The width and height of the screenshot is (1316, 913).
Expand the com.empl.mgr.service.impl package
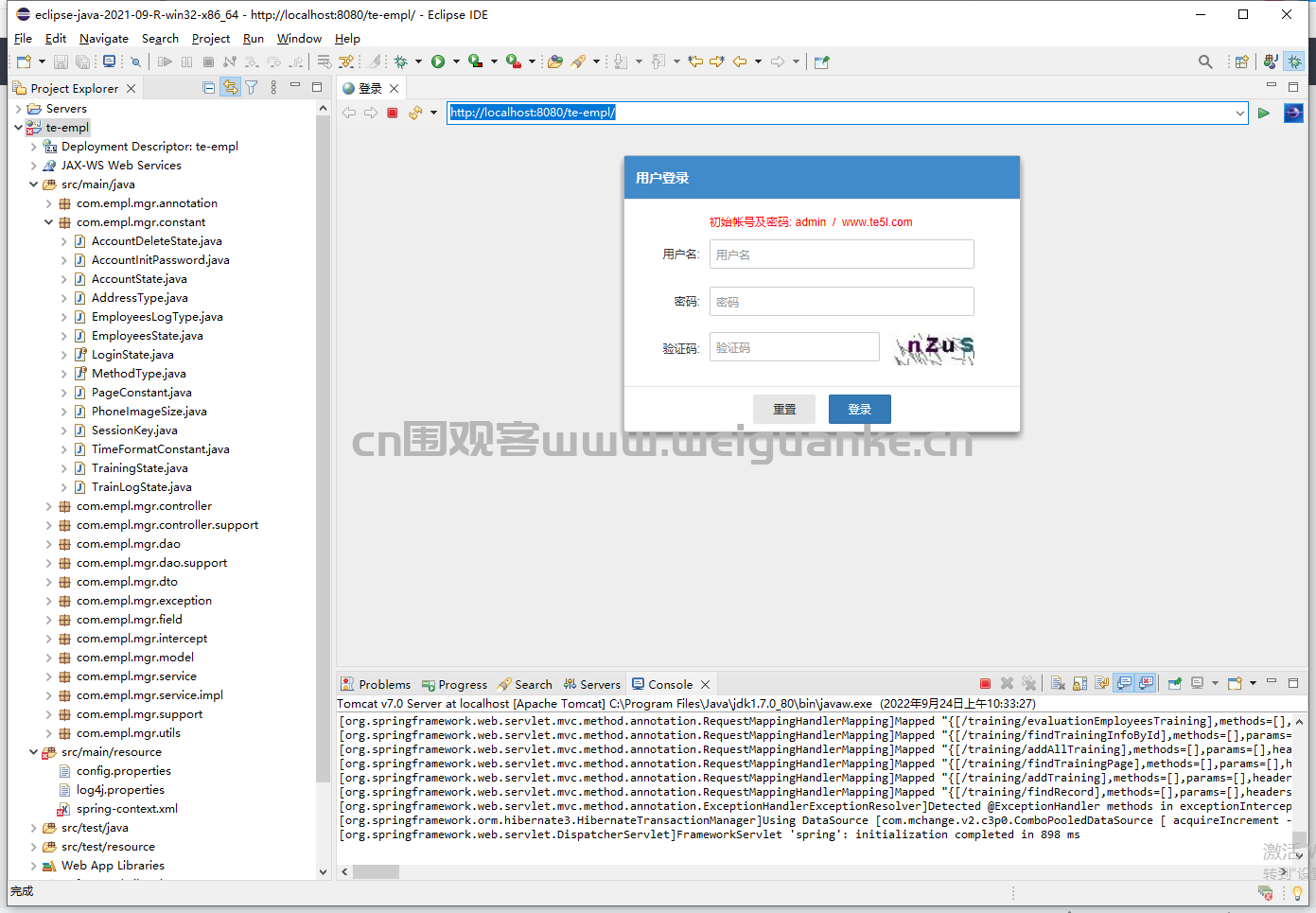[x=49, y=695]
